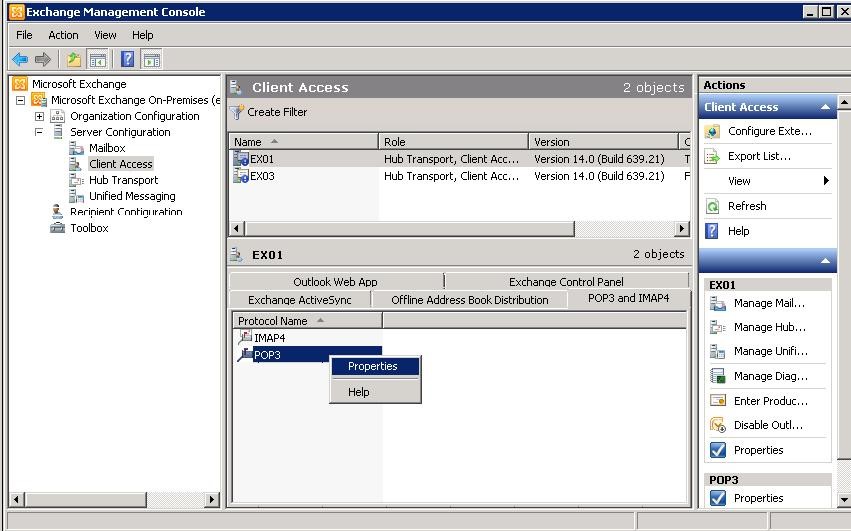The height and width of the screenshot is (531, 851).
Task: Open the Action menu
Action: point(63,35)
